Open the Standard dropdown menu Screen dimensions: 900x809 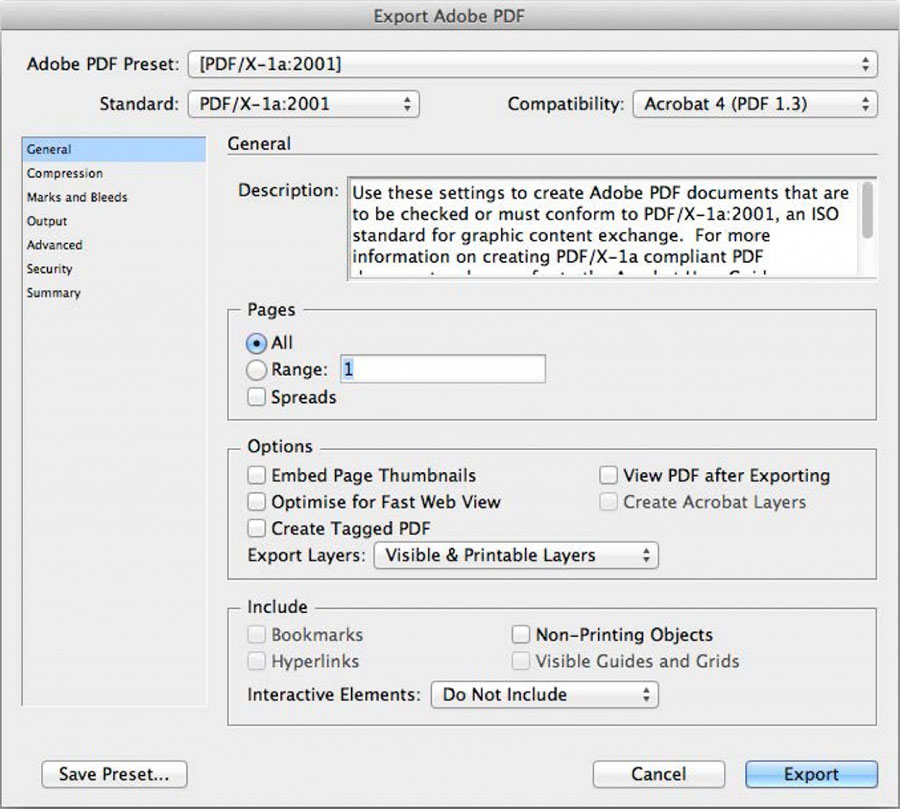click(x=304, y=104)
